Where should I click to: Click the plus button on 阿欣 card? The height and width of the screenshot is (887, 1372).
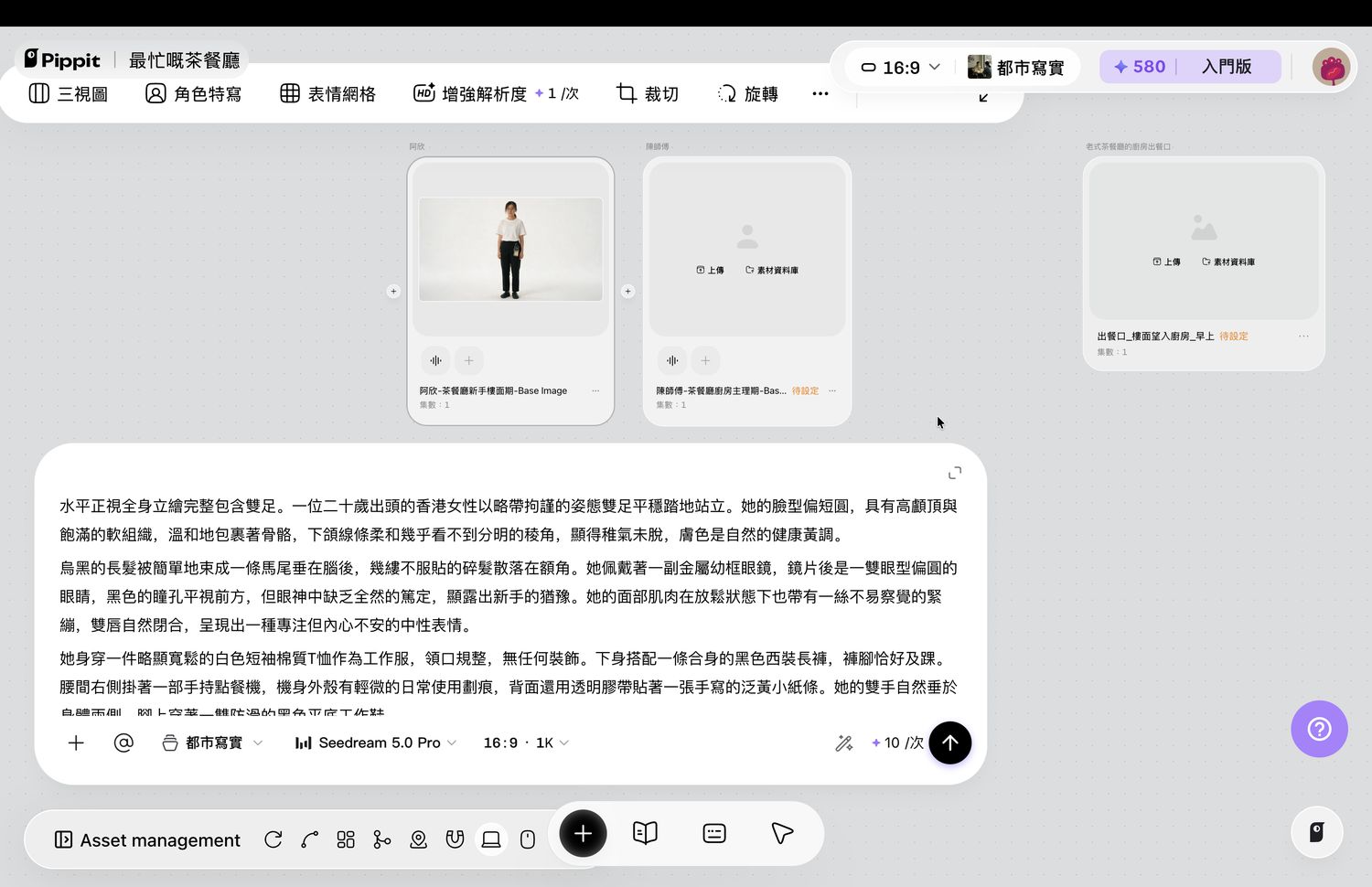coord(469,360)
